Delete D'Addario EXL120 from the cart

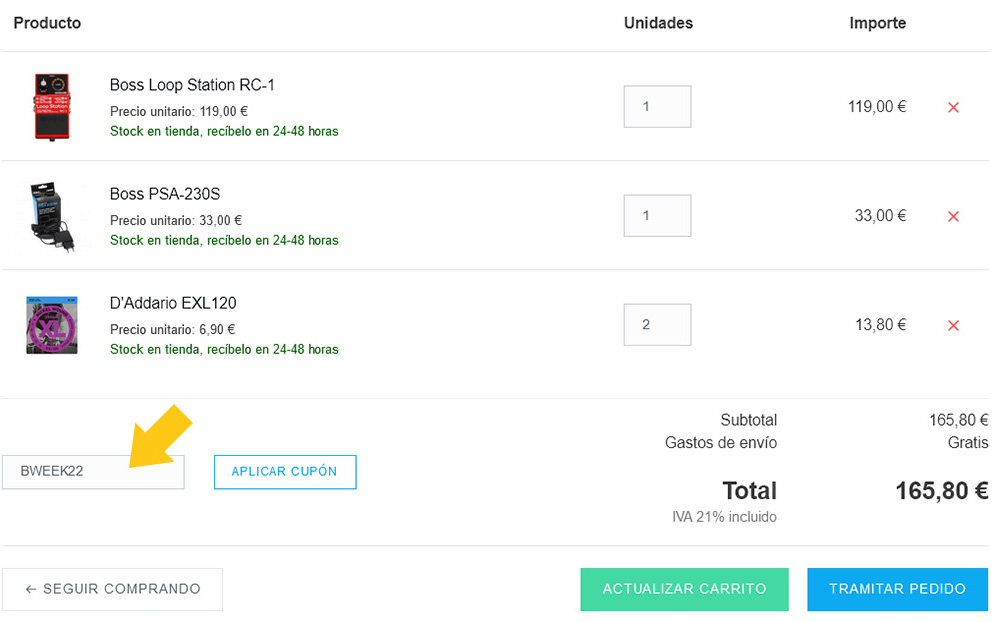coord(953,325)
